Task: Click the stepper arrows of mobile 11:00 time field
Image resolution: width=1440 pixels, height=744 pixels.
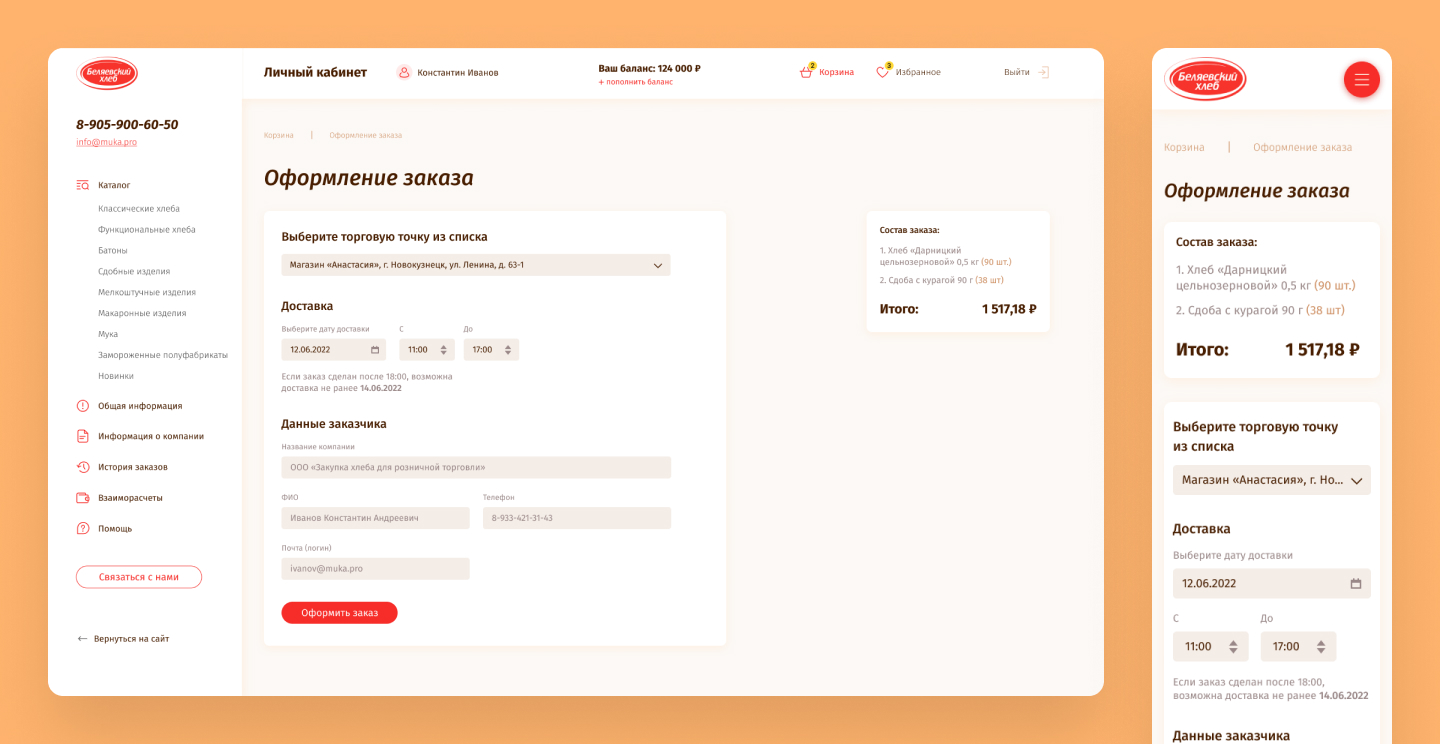Action: [1233, 647]
